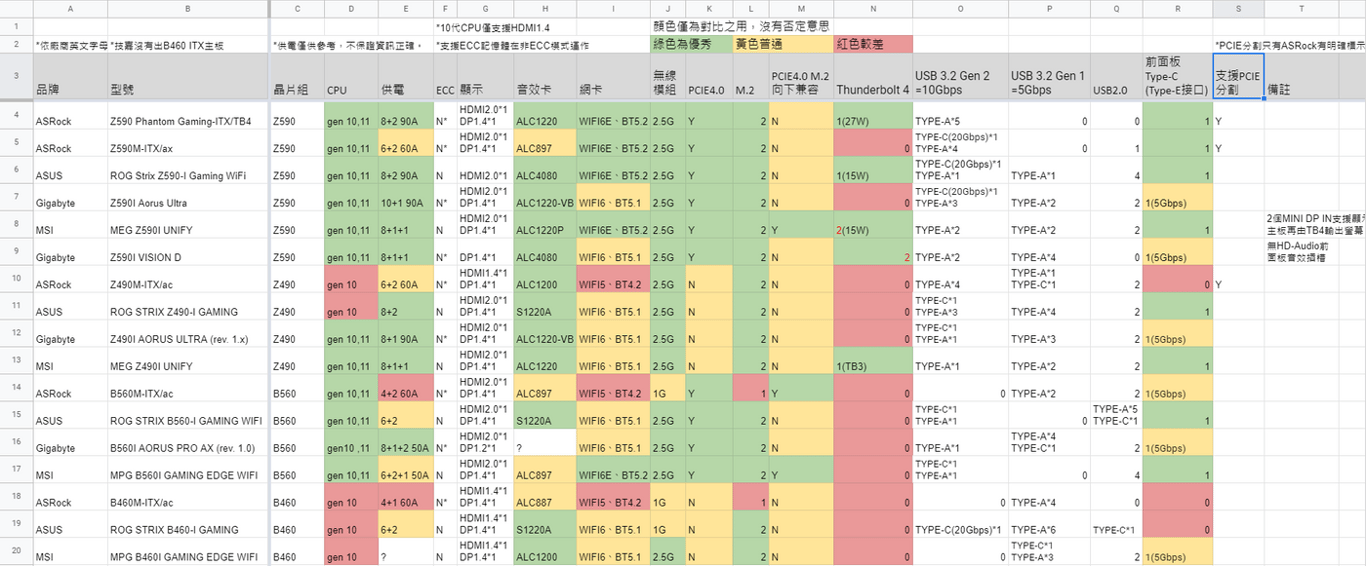
Task: Select the *10代CPU僅支援HDMI1.4 note cell
Action: [x=490, y=26]
